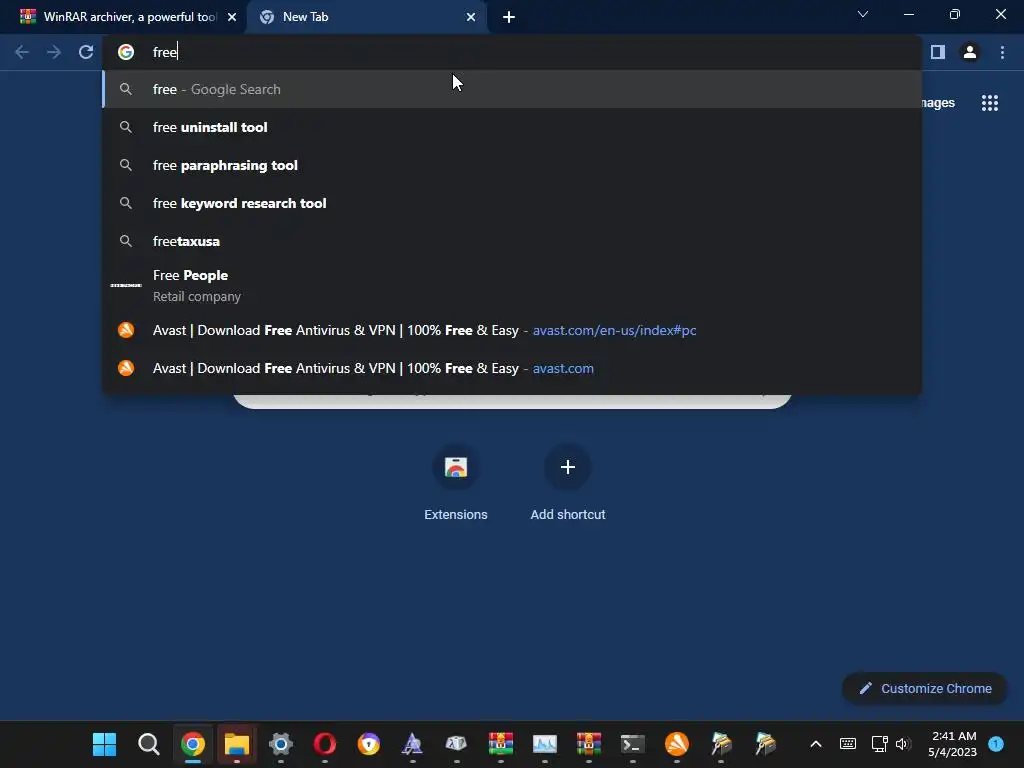The height and width of the screenshot is (768, 1024).
Task: Show hidden system tray icons
Action: pyautogui.click(x=816, y=744)
